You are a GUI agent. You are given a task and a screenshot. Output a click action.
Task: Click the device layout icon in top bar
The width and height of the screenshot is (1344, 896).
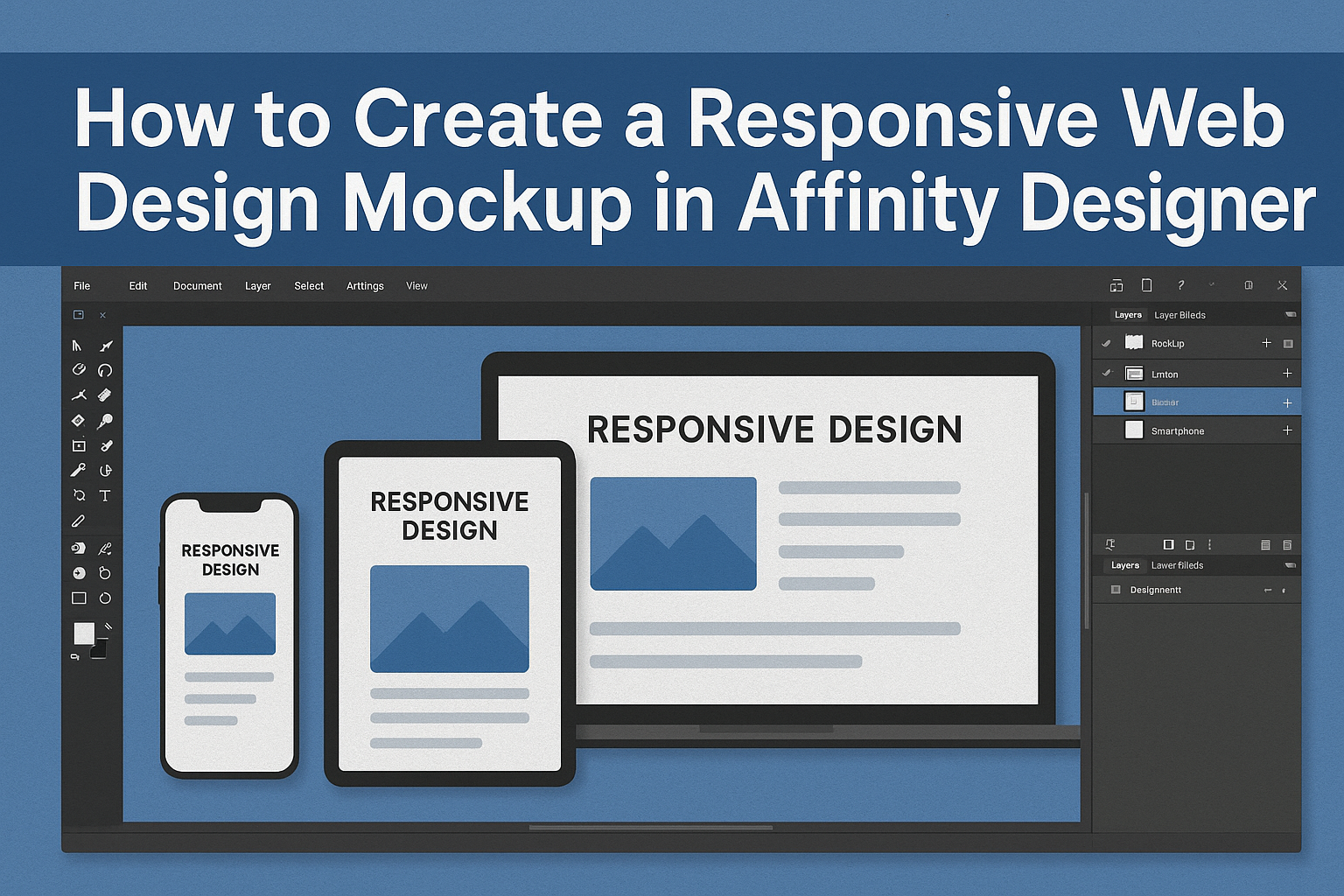(x=1116, y=286)
